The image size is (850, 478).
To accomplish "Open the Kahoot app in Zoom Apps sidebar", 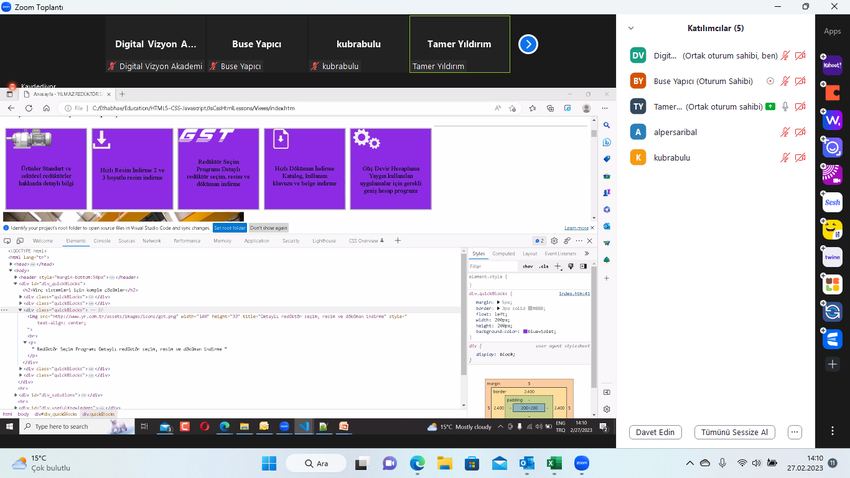I will [x=832, y=66].
